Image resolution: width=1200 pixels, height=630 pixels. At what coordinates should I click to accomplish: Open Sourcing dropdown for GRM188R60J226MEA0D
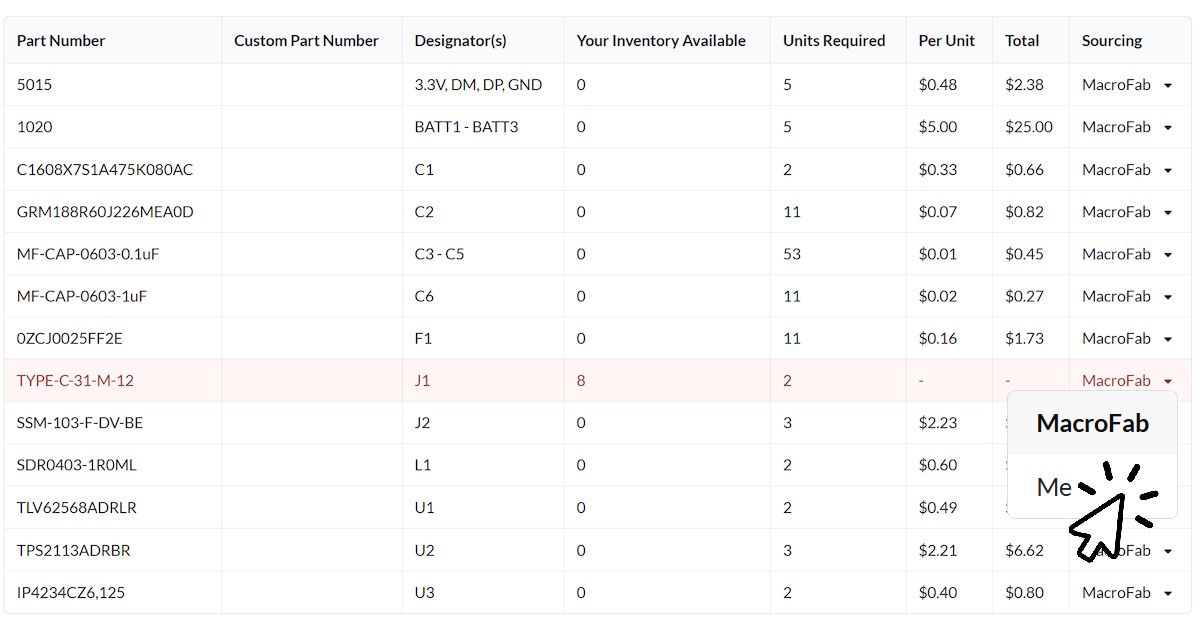(1167, 212)
